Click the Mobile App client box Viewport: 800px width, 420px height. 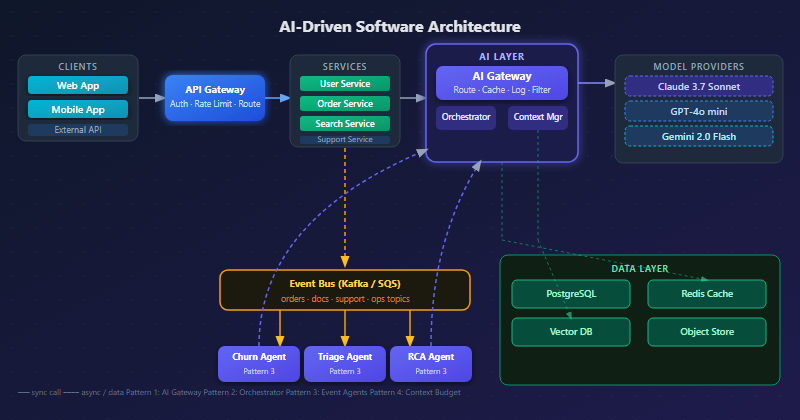[78, 109]
